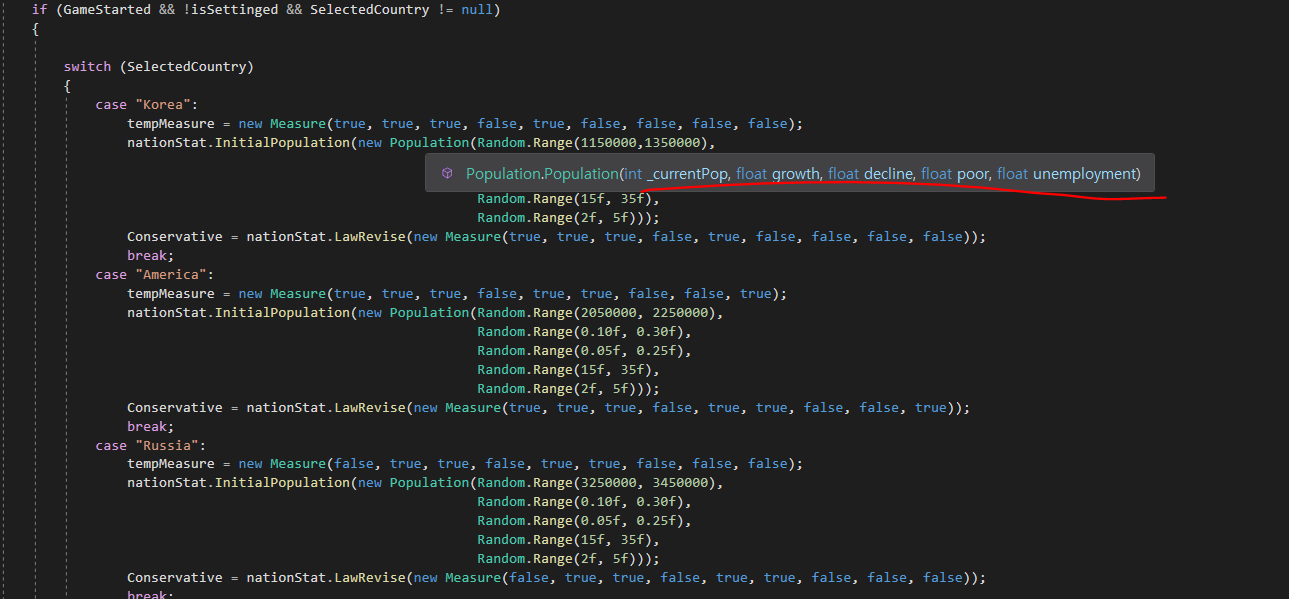The width and height of the screenshot is (1289, 599).
Task: Click the "Korea" case string
Action: [x=163, y=105]
